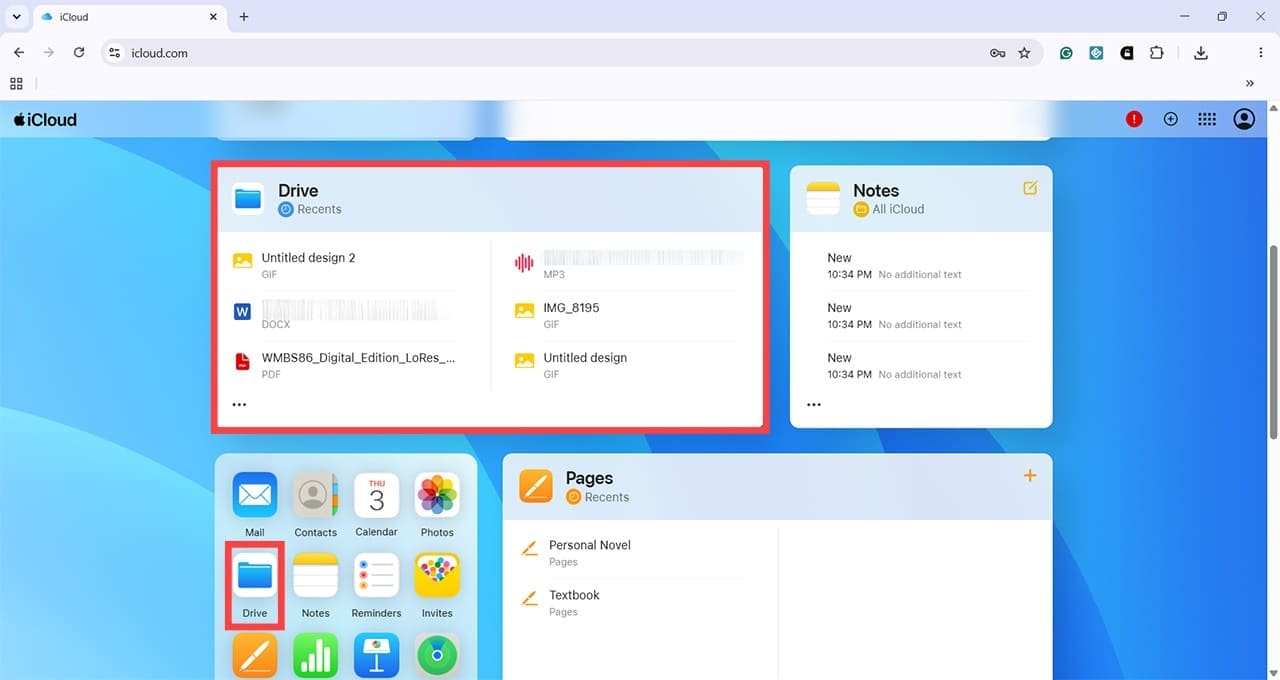Compose new note in Notes widget
This screenshot has width=1280, height=680.
(x=1030, y=188)
